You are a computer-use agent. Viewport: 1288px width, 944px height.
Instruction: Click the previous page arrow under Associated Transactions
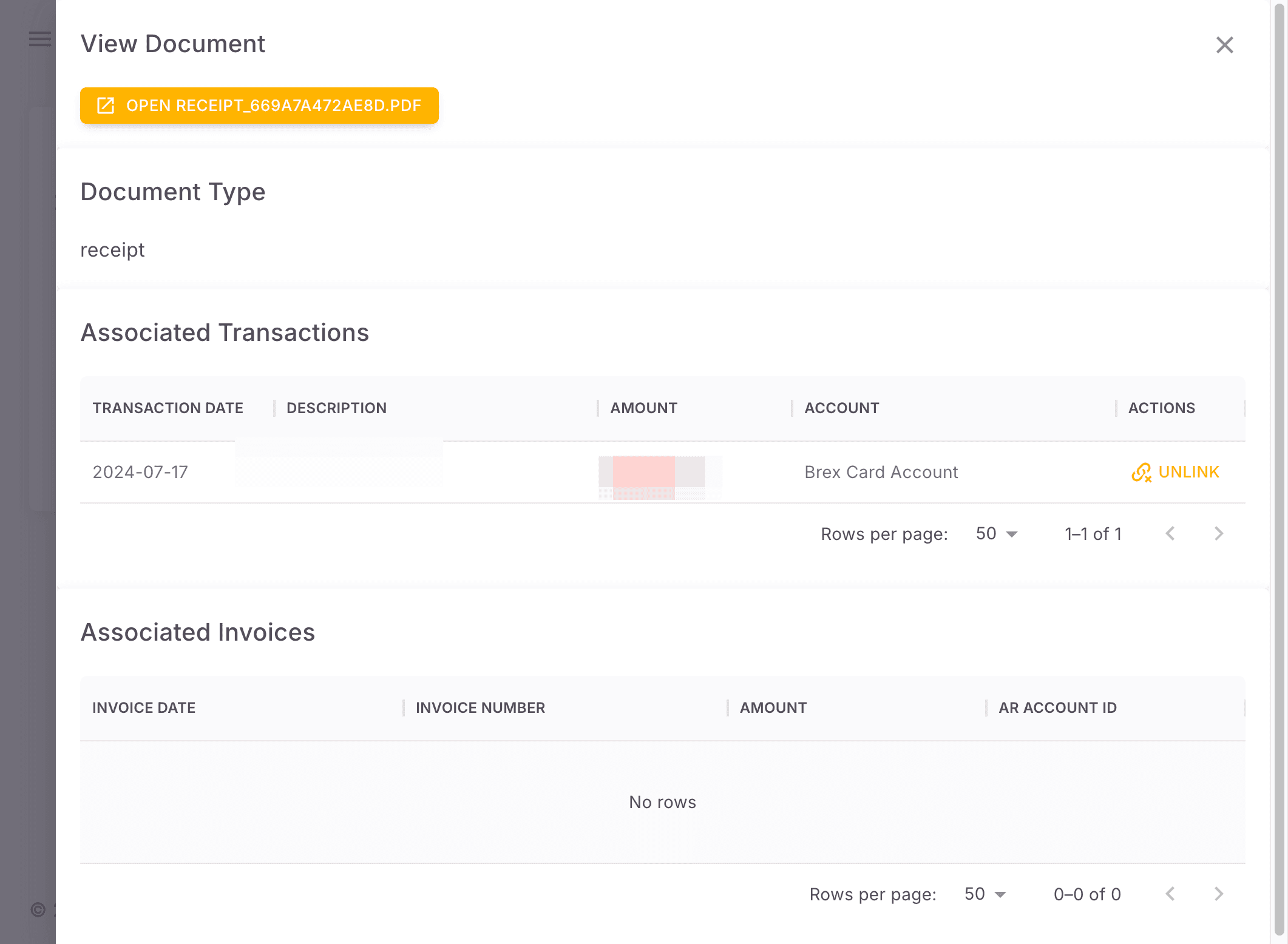[1170, 533]
